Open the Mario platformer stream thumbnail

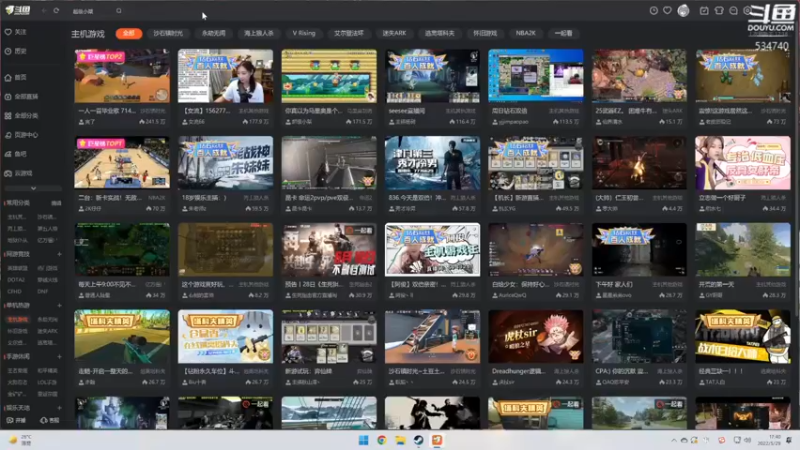pyautogui.click(x=329, y=76)
